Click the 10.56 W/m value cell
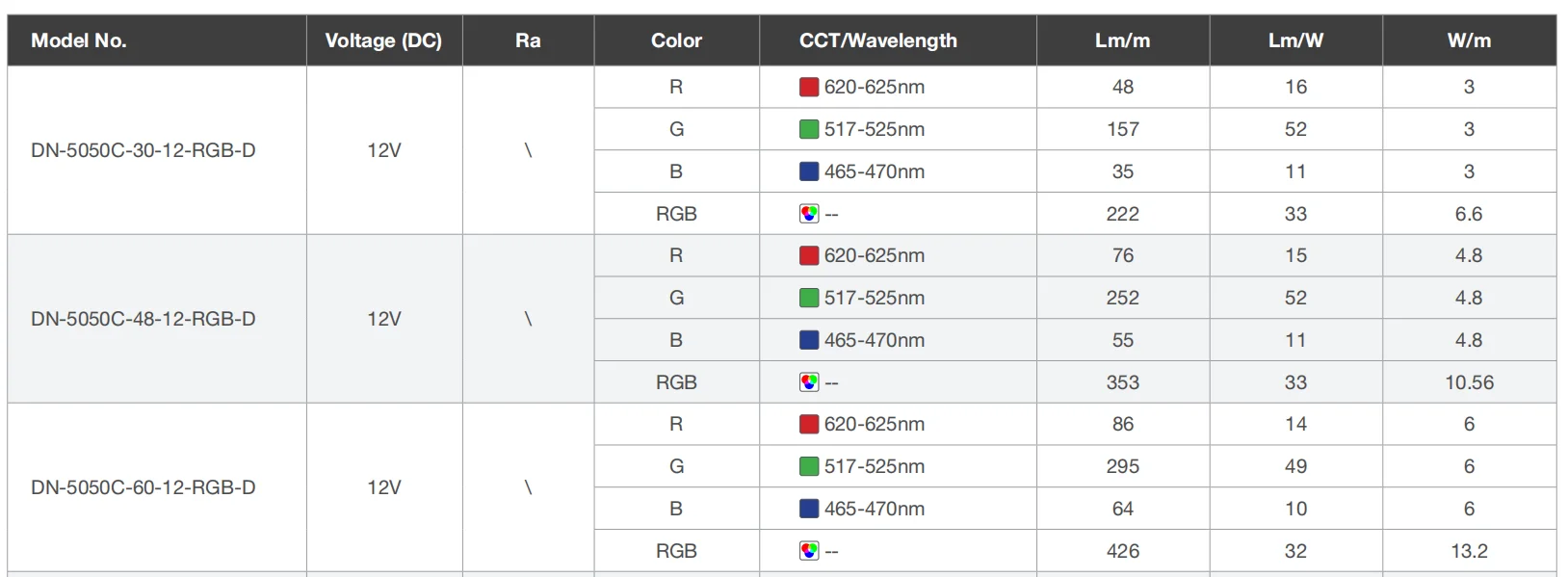This screenshot has height=577, width=1568. click(1469, 382)
